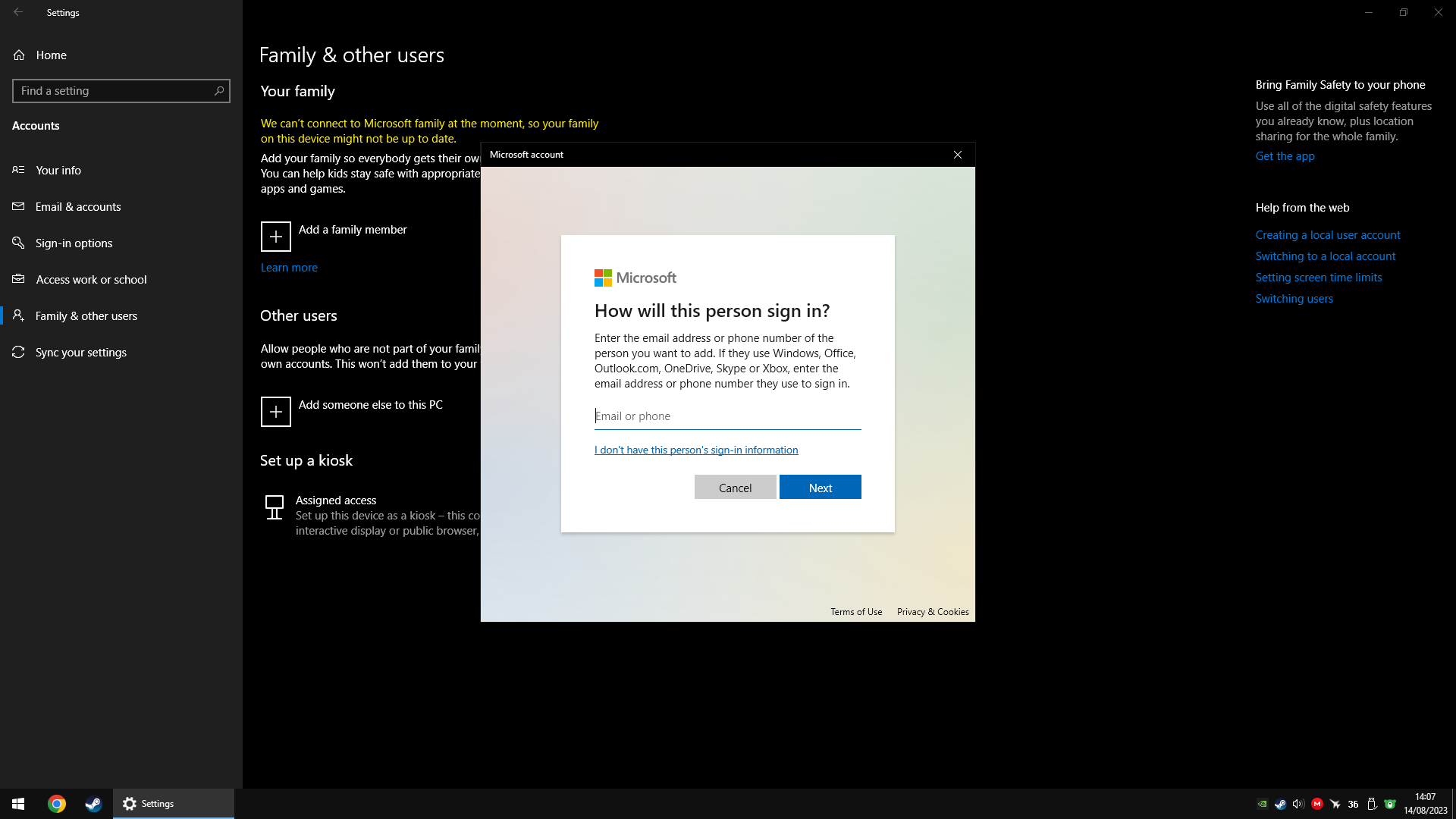Click the Email or phone input field

[726, 416]
